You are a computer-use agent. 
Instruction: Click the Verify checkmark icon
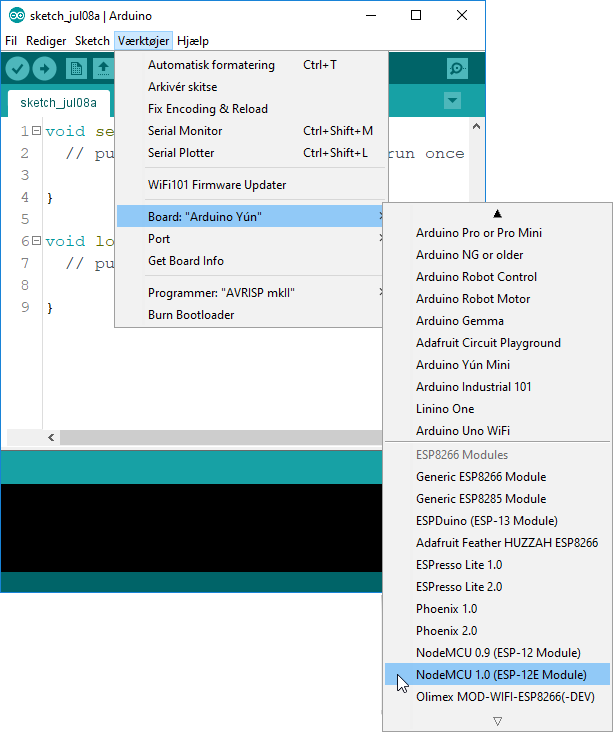pyautogui.click(x=18, y=68)
